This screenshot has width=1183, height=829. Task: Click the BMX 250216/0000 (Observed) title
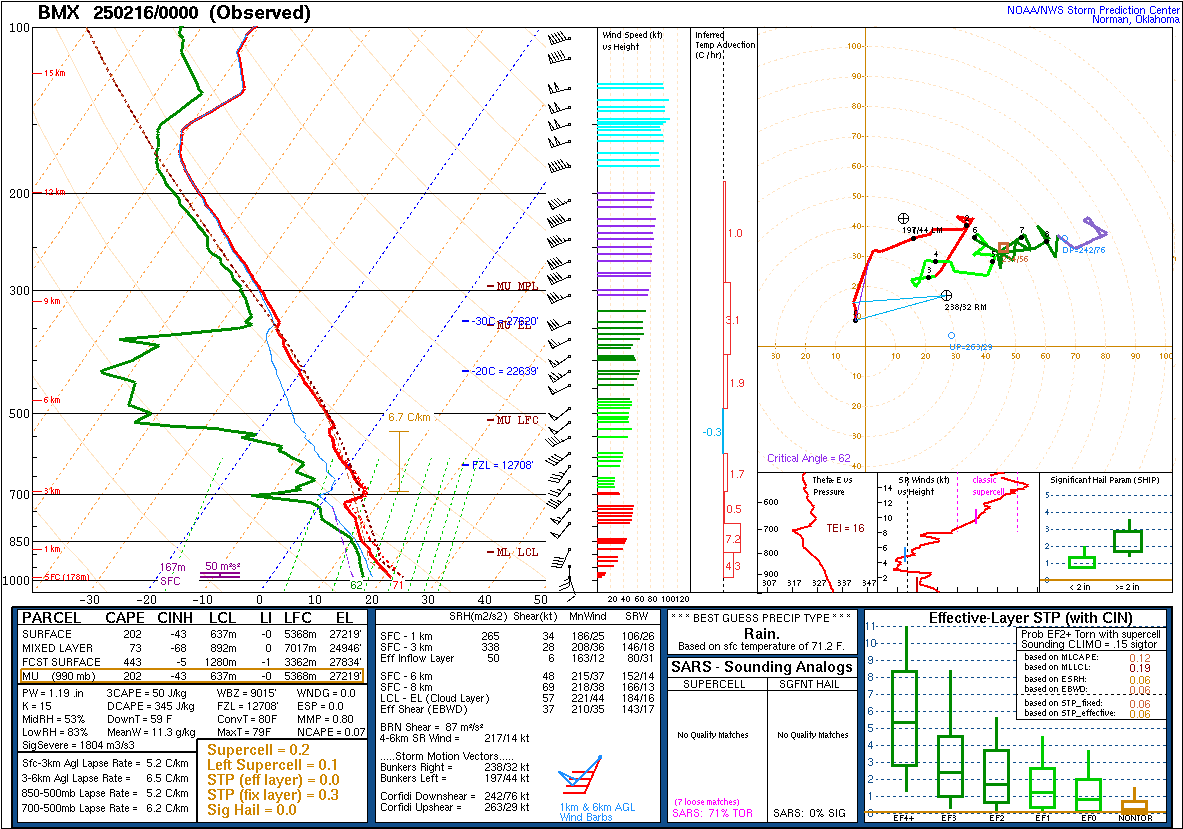[x=174, y=13]
